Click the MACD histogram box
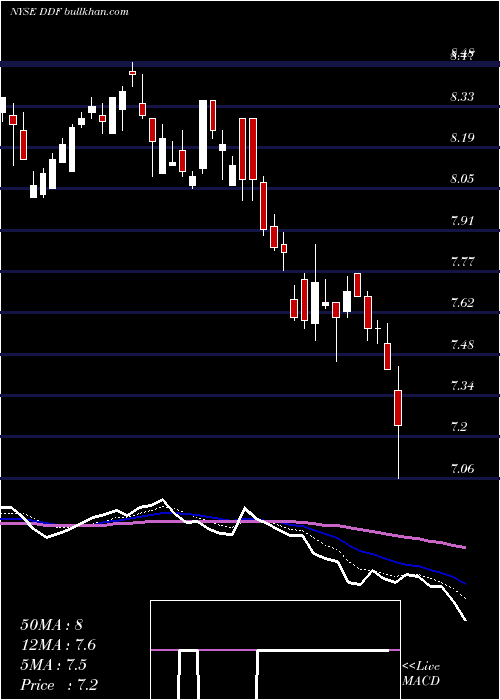This screenshot has height=700, width=500. click(275, 650)
